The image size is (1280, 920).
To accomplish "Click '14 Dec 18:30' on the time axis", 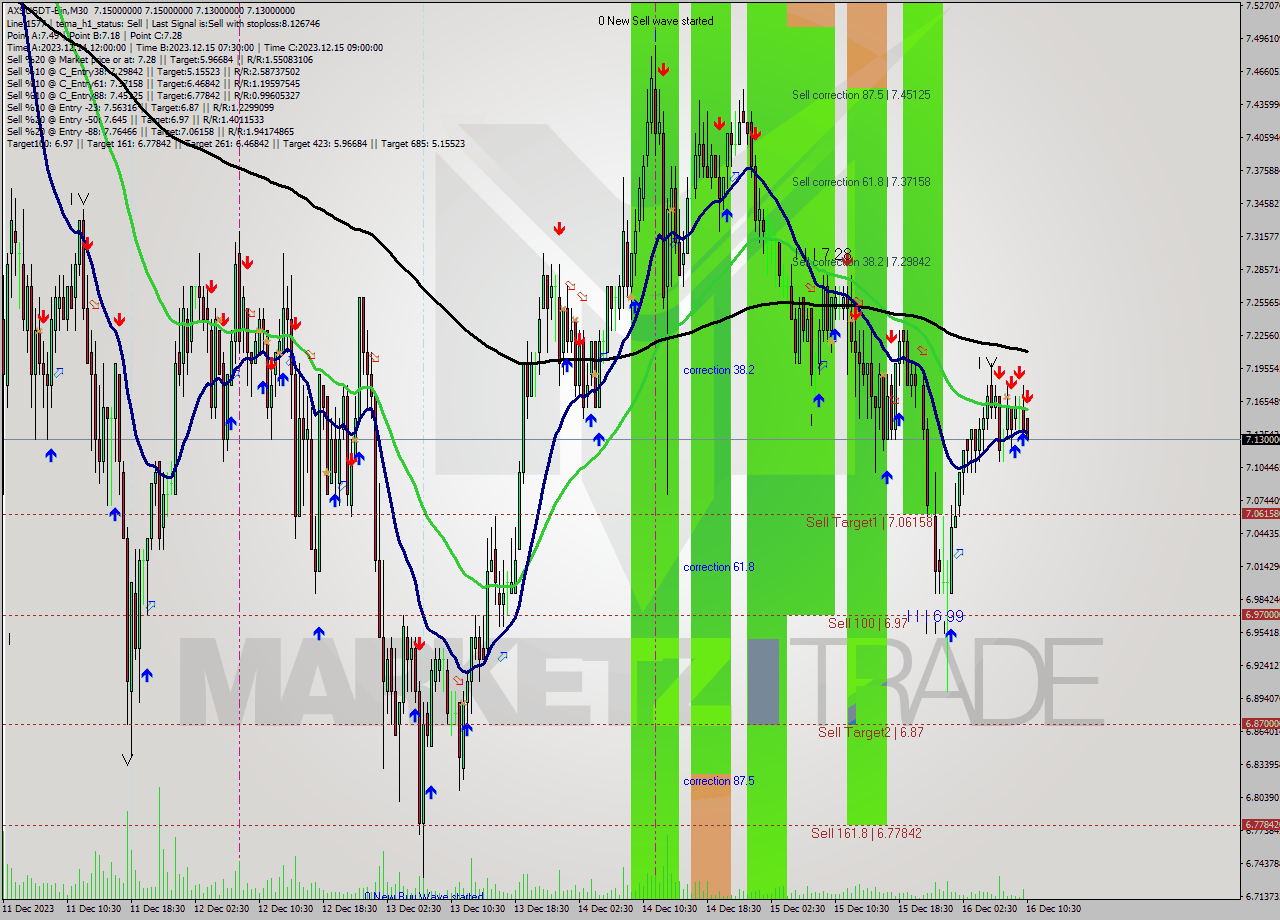I will click(x=734, y=909).
